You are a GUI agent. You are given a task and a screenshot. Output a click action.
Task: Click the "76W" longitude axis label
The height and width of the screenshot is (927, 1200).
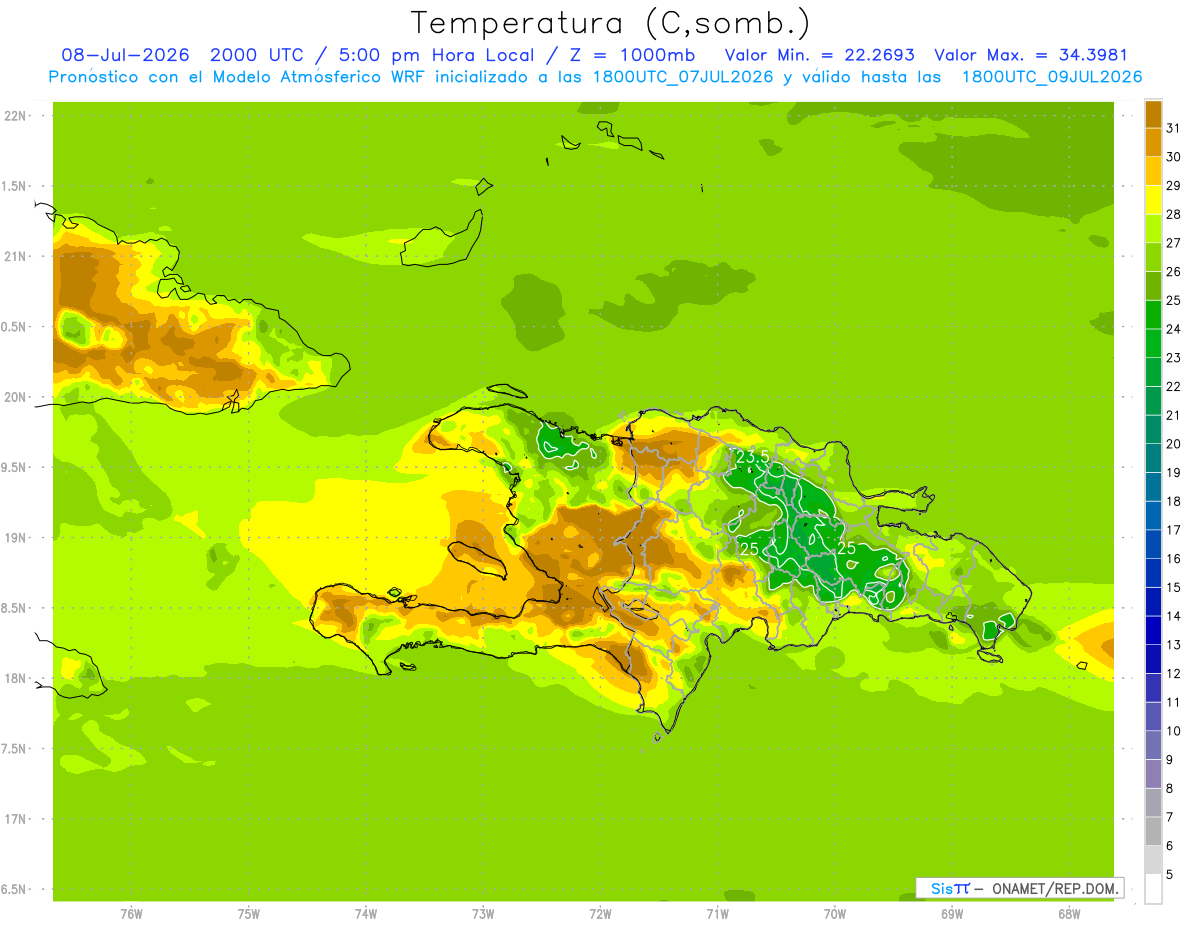tap(131, 913)
